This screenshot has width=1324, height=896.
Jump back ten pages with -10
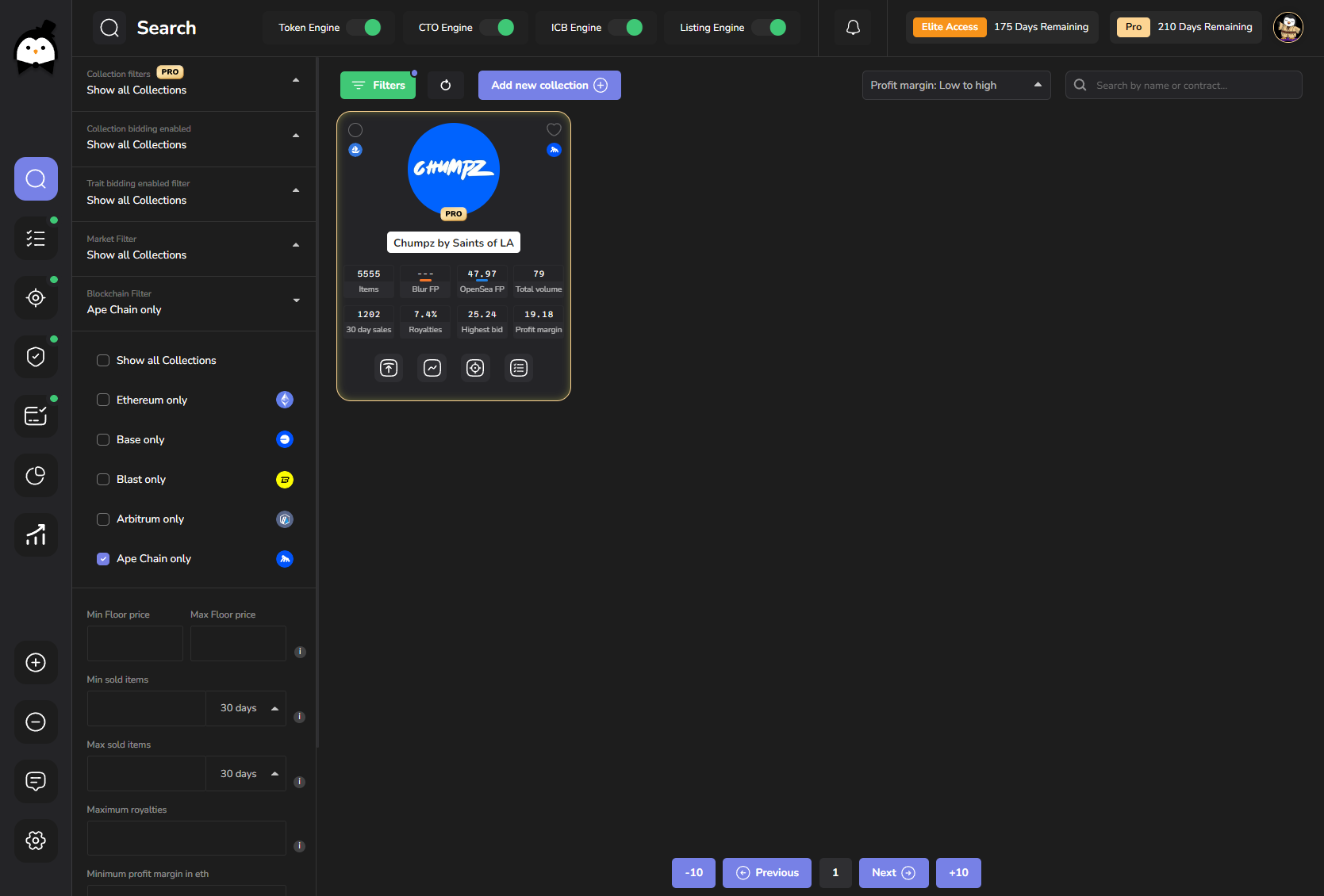coord(693,873)
